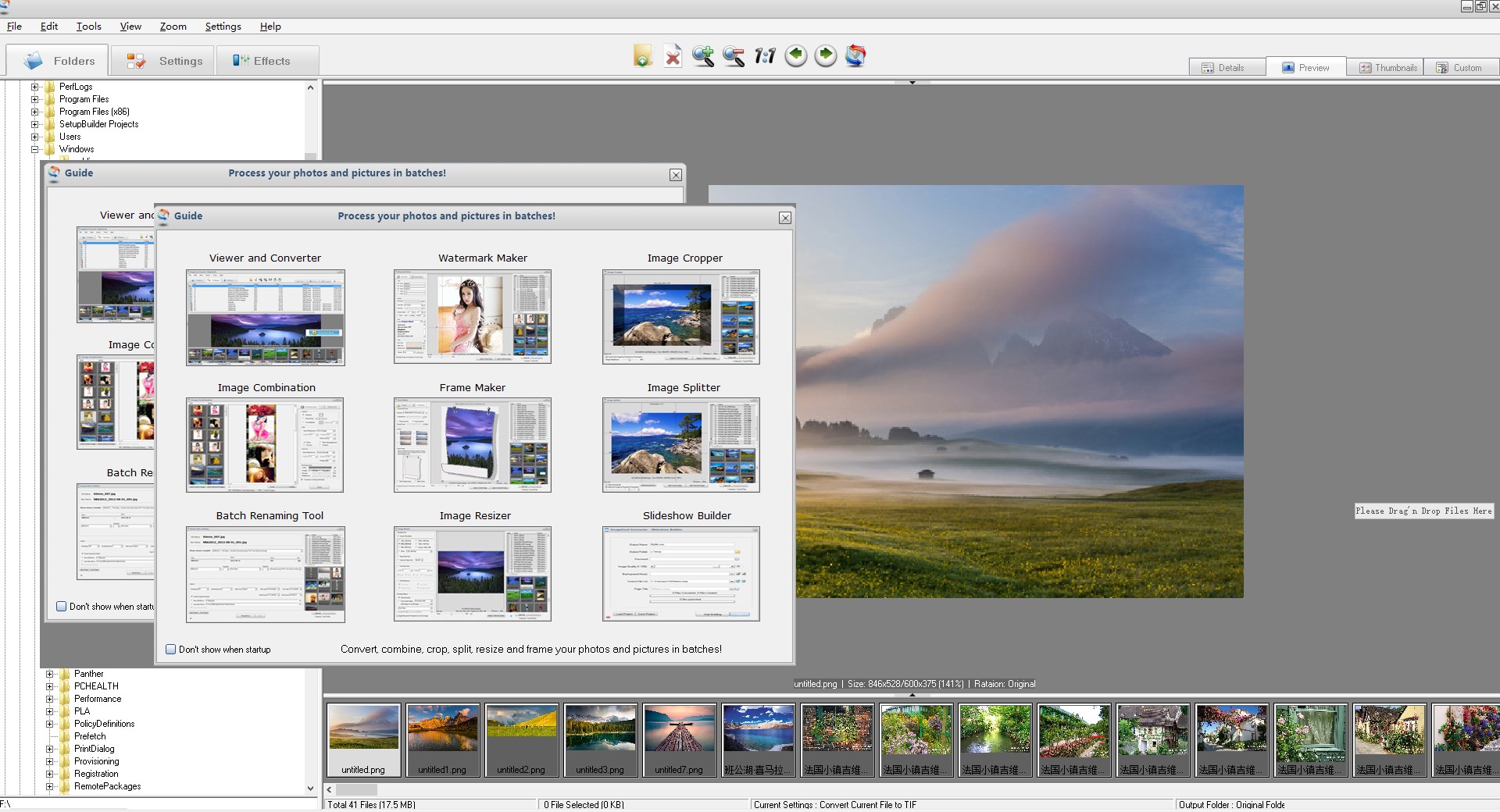Tick Don't show checkbox in back Guide window
The height and width of the screenshot is (812, 1500).
(62, 606)
